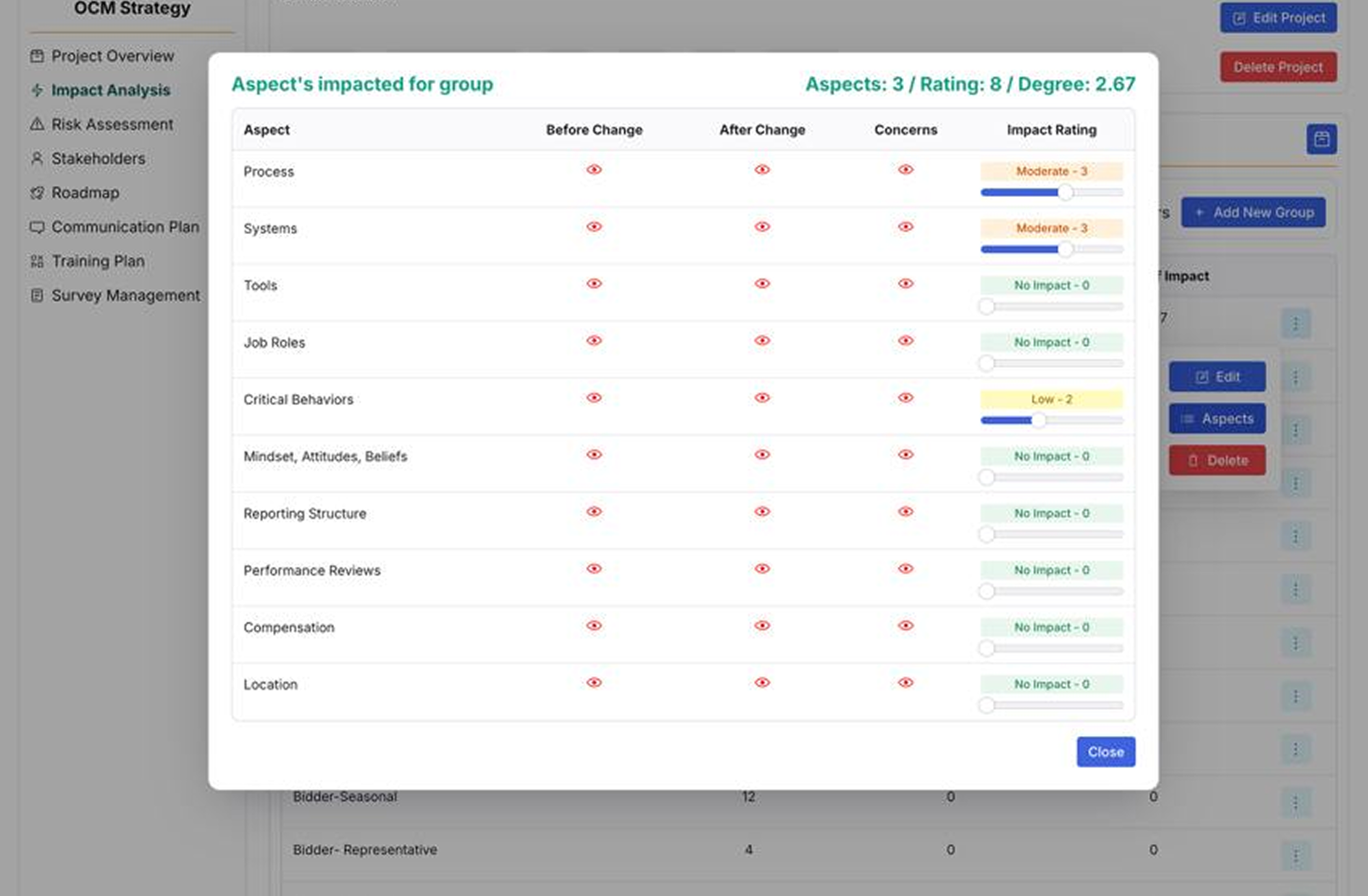1368x896 pixels.
Task: View After Change for Critical Behaviors
Action: [762, 397]
